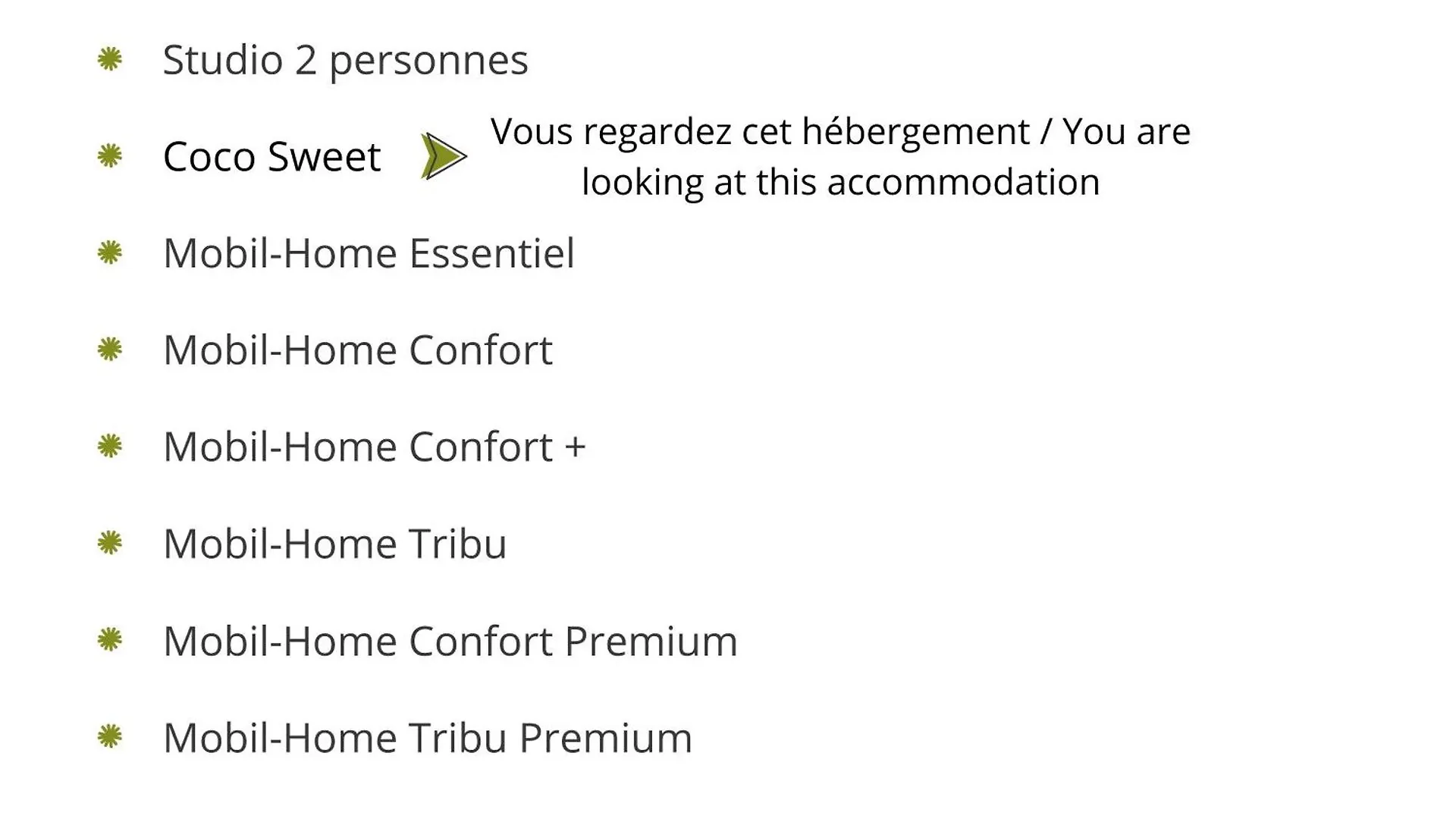Image resolution: width=1456 pixels, height=819 pixels.
Task: Click the bullet icon beside Mobil-Home Confort +
Action: 110,446
